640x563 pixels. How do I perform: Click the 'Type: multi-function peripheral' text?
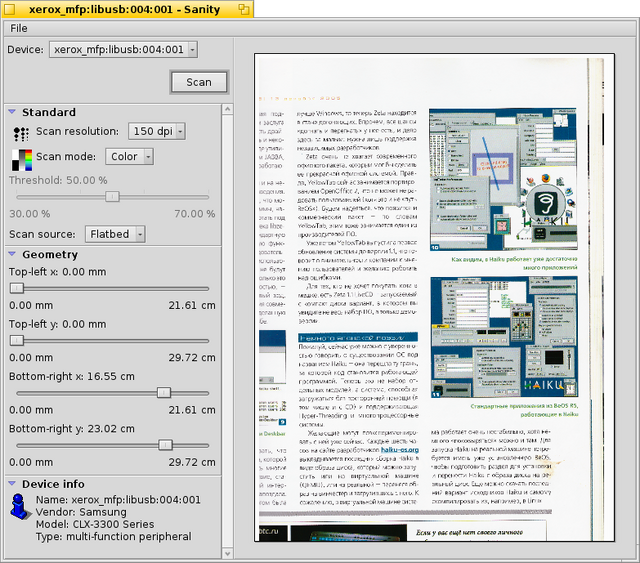(x=113, y=536)
